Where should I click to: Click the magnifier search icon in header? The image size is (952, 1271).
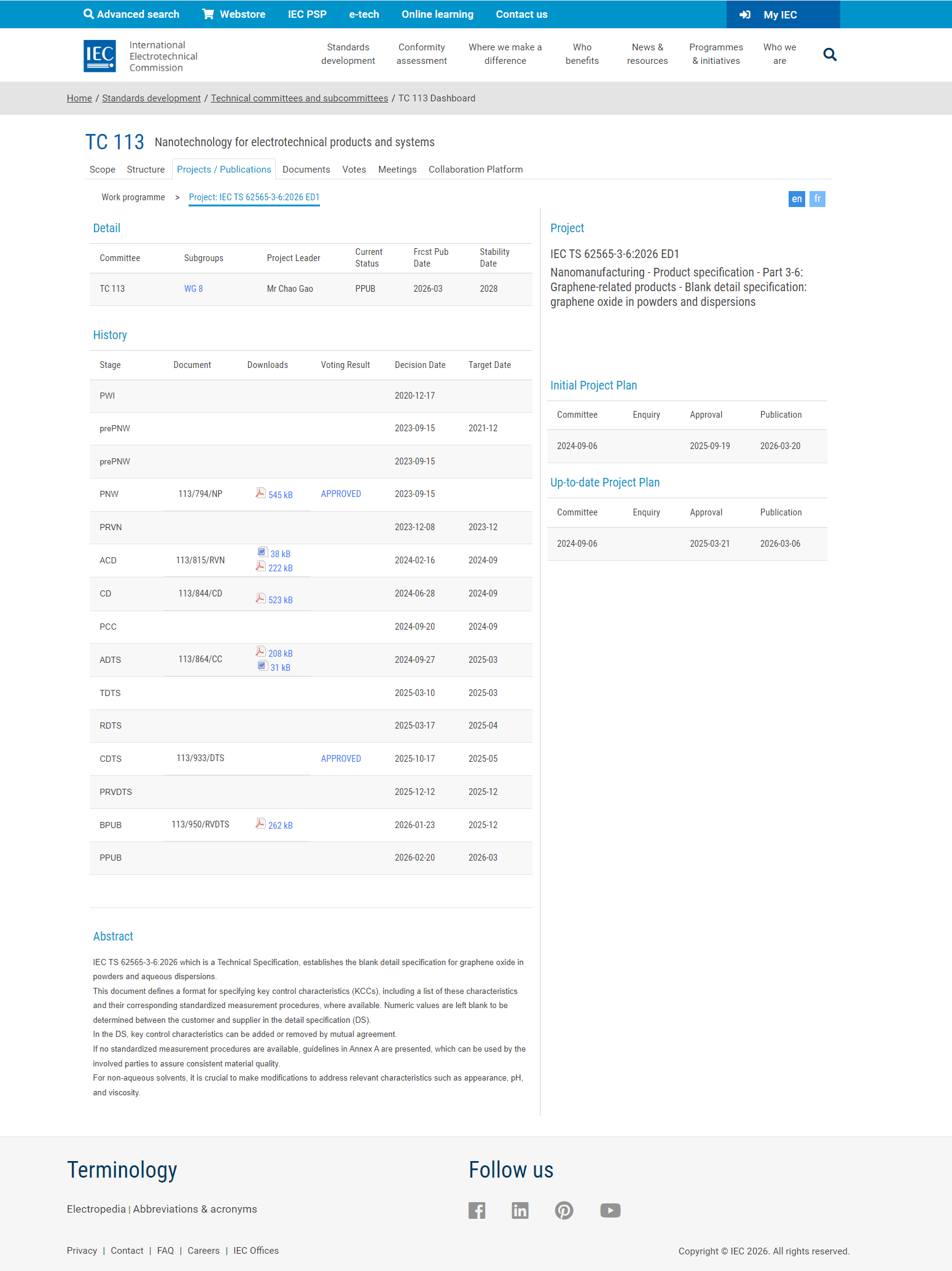[830, 55]
